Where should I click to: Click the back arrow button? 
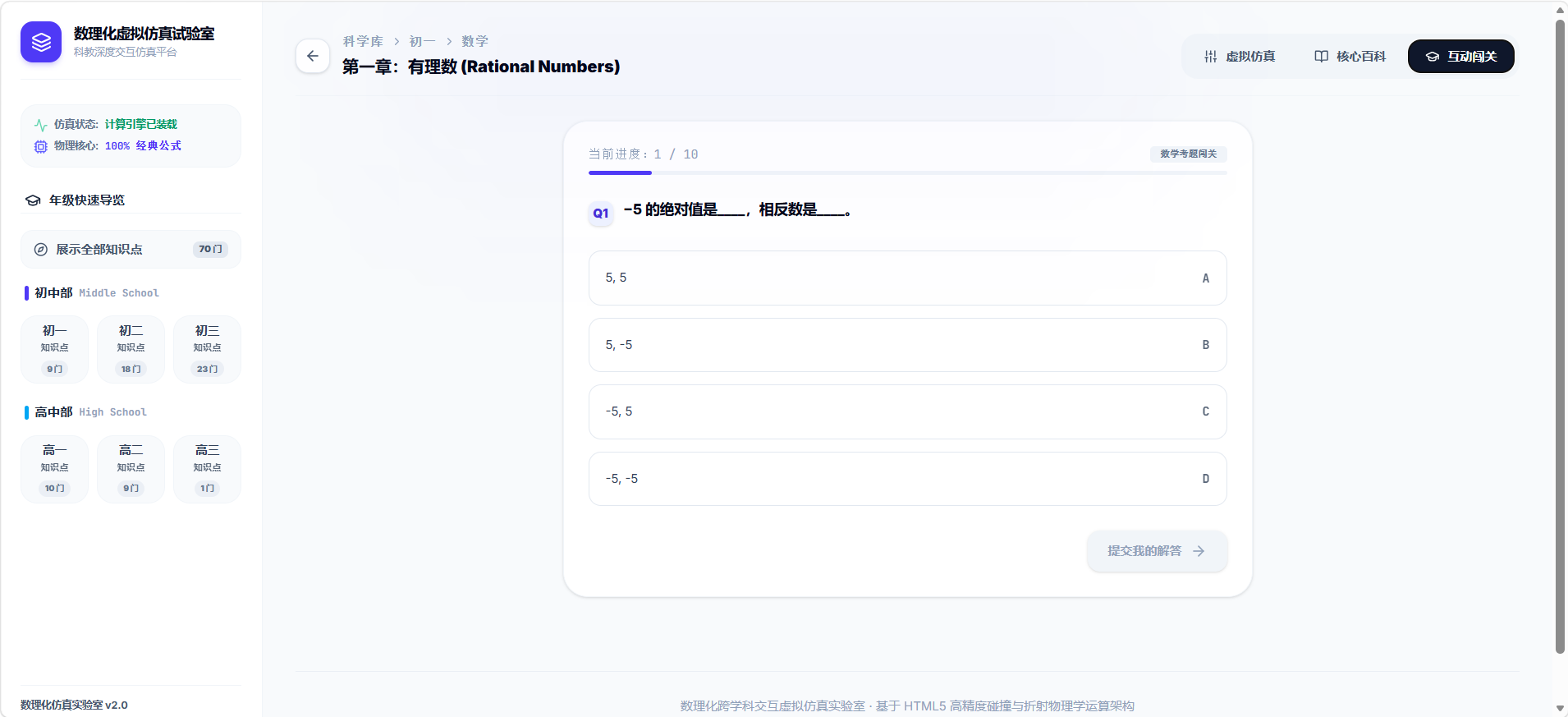[313, 56]
